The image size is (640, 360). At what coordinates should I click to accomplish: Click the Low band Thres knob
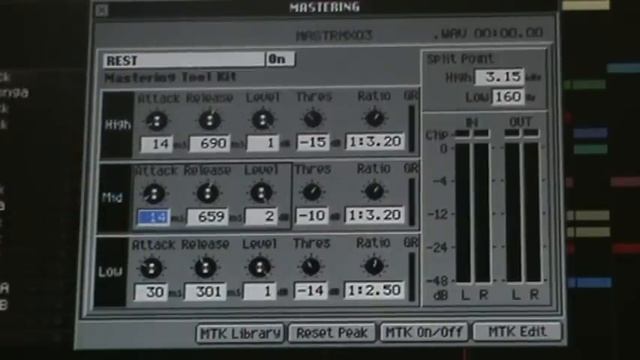[x=311, y=267]
